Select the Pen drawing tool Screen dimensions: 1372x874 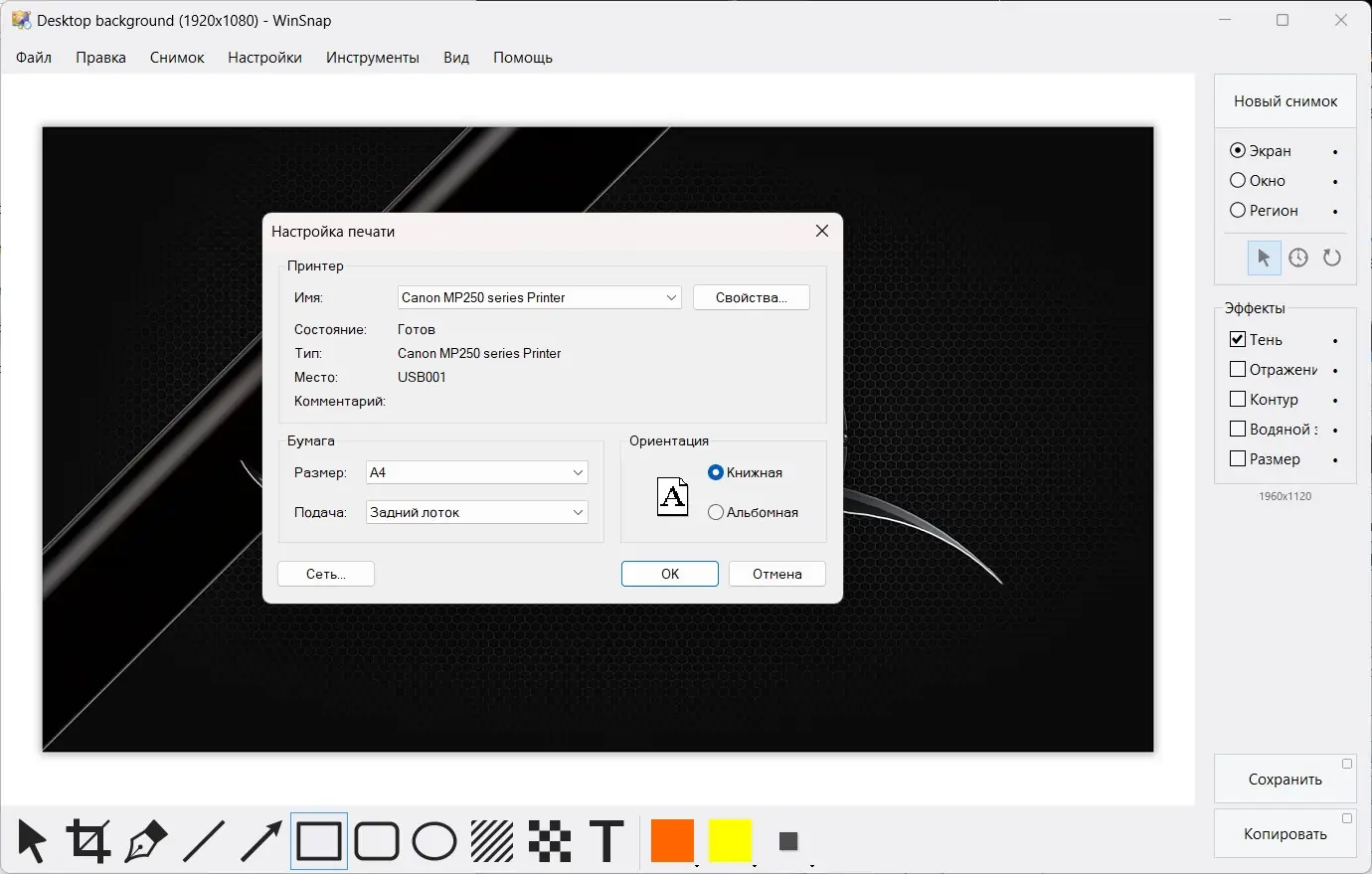click(146, 841)
